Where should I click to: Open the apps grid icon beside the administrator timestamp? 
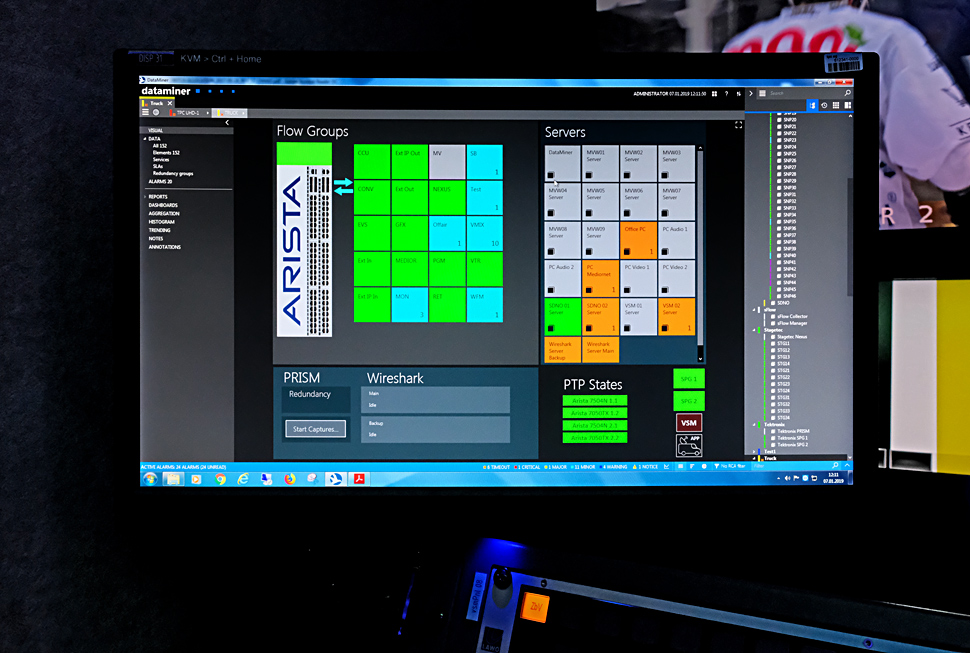tap(715, 94)
